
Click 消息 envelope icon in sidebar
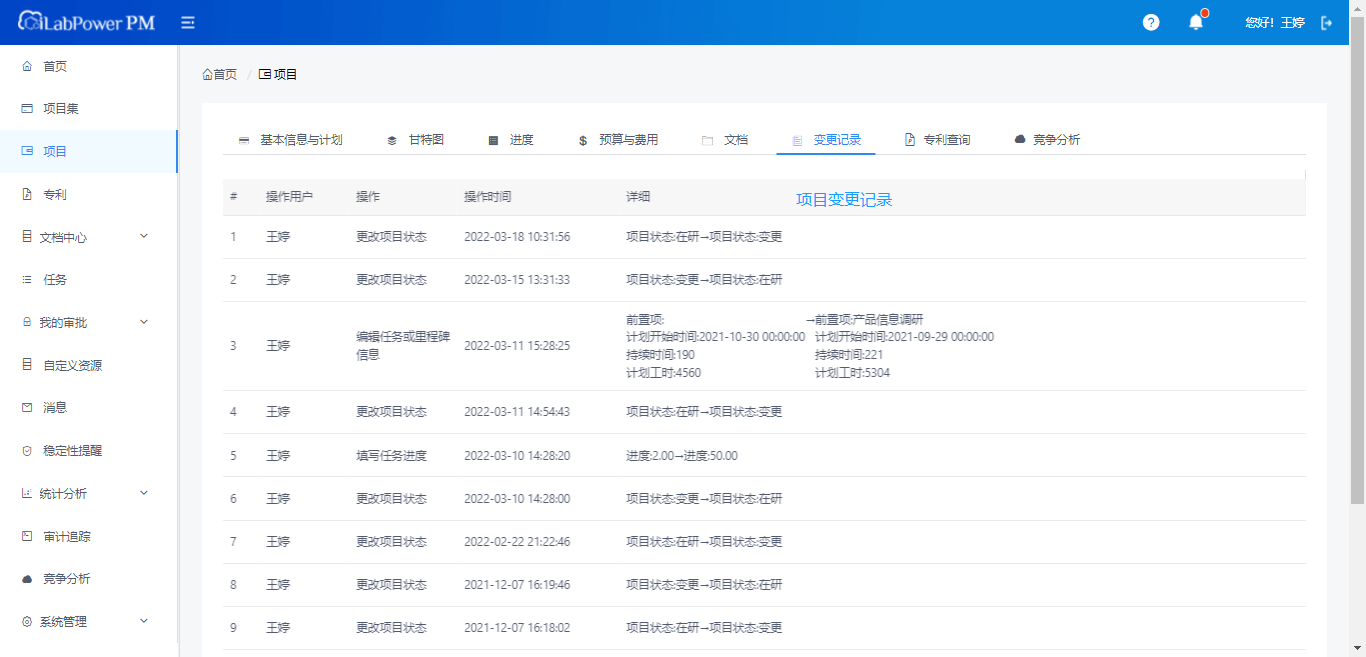click(27, 408)
